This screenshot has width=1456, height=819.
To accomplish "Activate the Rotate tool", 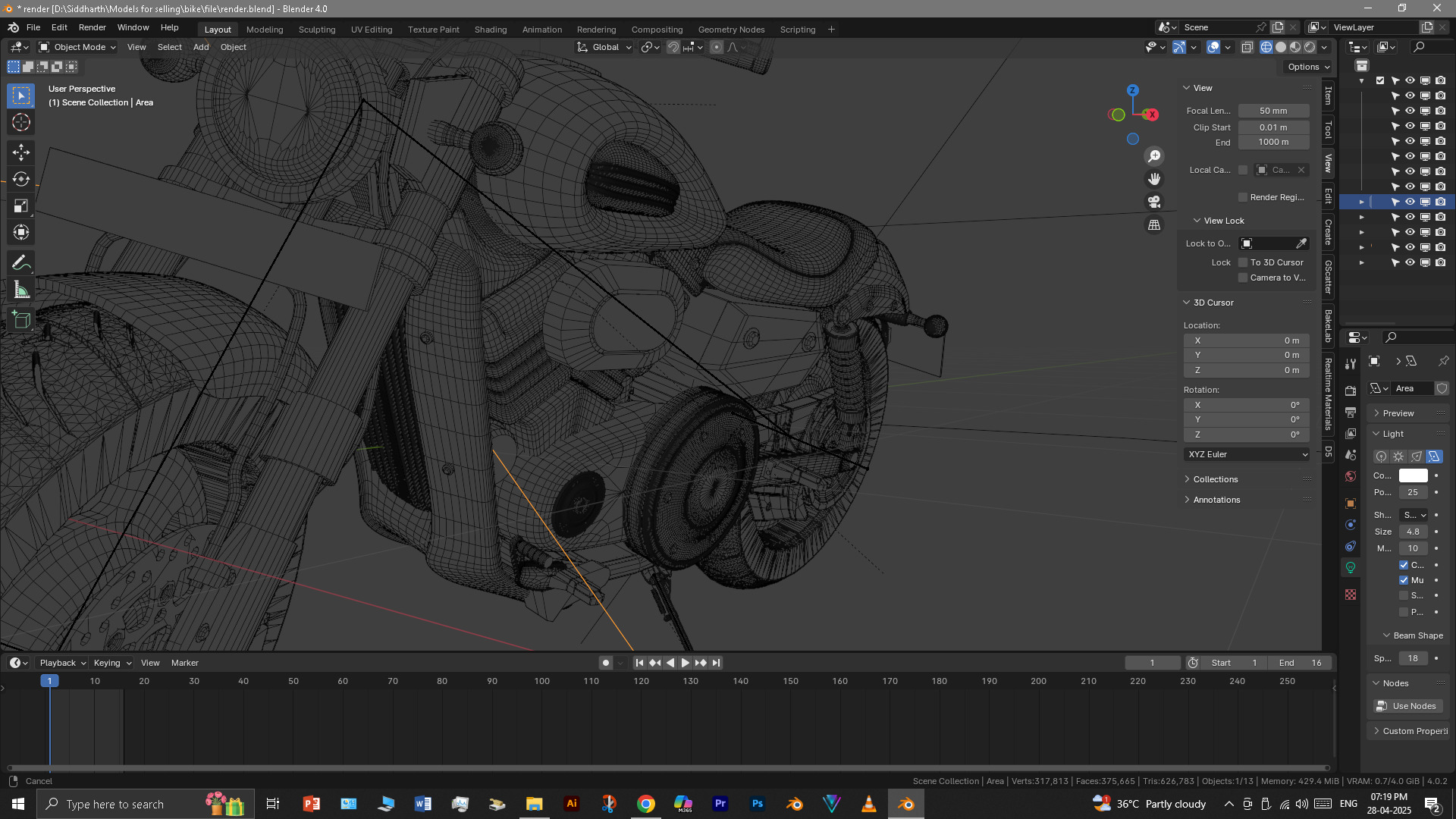I will (21, 179).
